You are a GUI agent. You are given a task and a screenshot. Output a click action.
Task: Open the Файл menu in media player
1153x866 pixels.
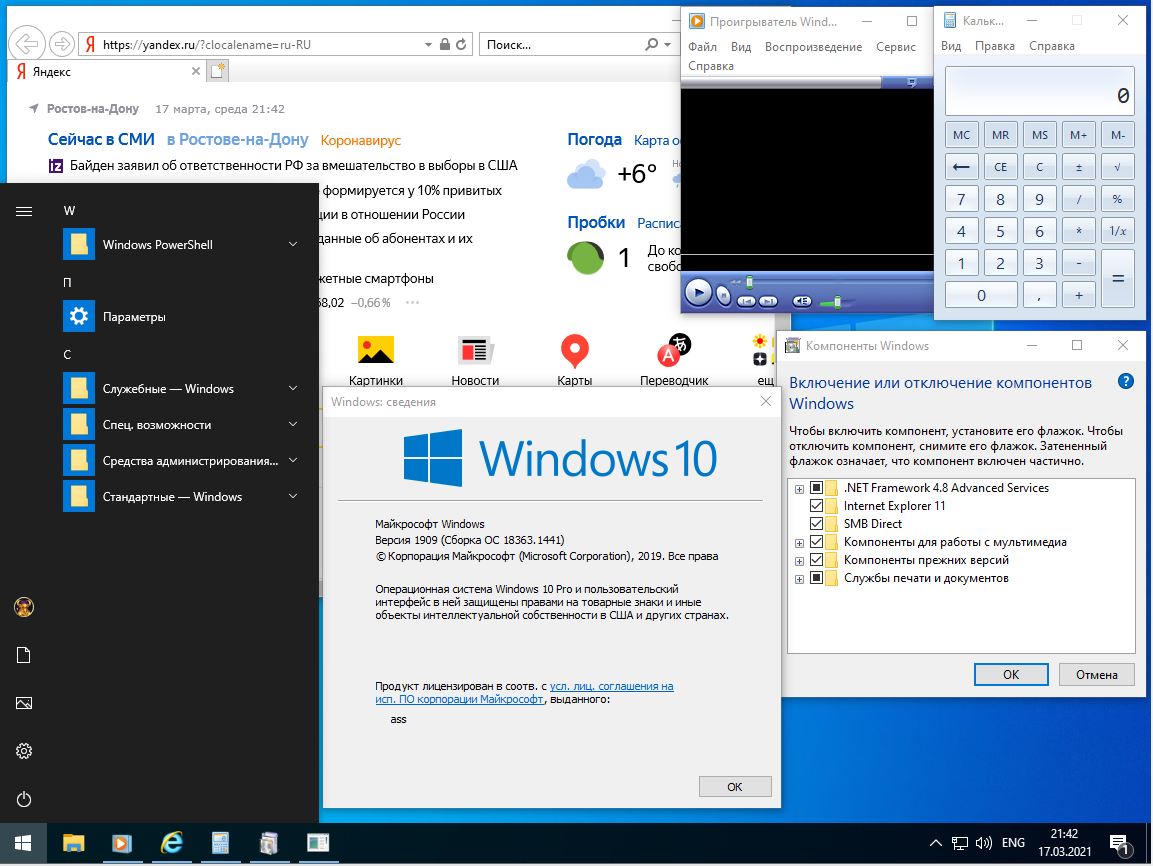click(x=702, y=46)
